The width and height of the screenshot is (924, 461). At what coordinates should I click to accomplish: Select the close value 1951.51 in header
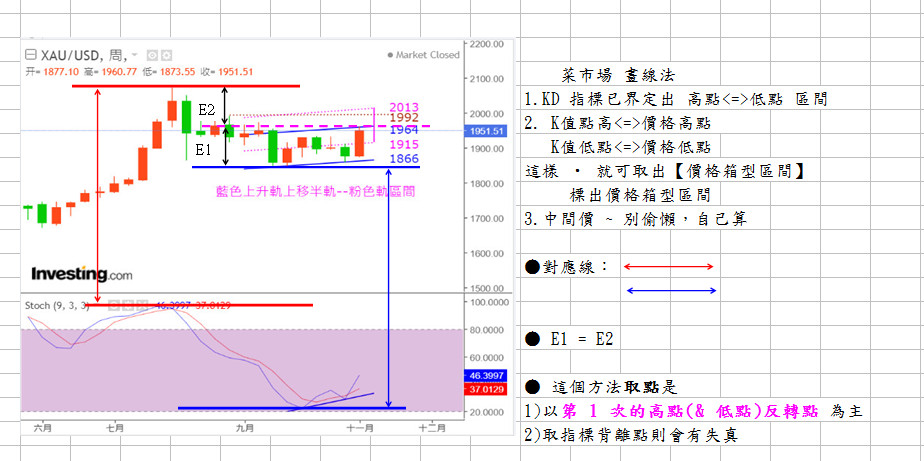pos(235,72)
